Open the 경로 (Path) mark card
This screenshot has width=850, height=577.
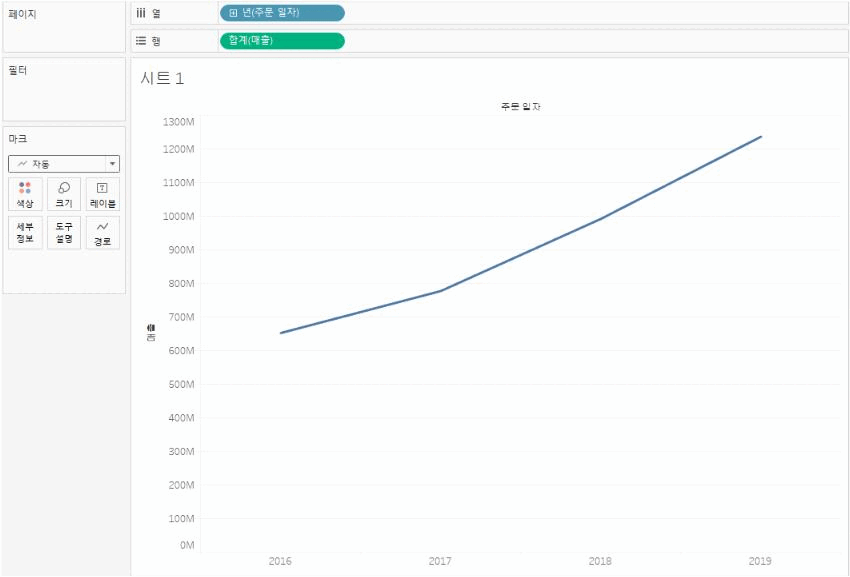(x=102, y=233)
